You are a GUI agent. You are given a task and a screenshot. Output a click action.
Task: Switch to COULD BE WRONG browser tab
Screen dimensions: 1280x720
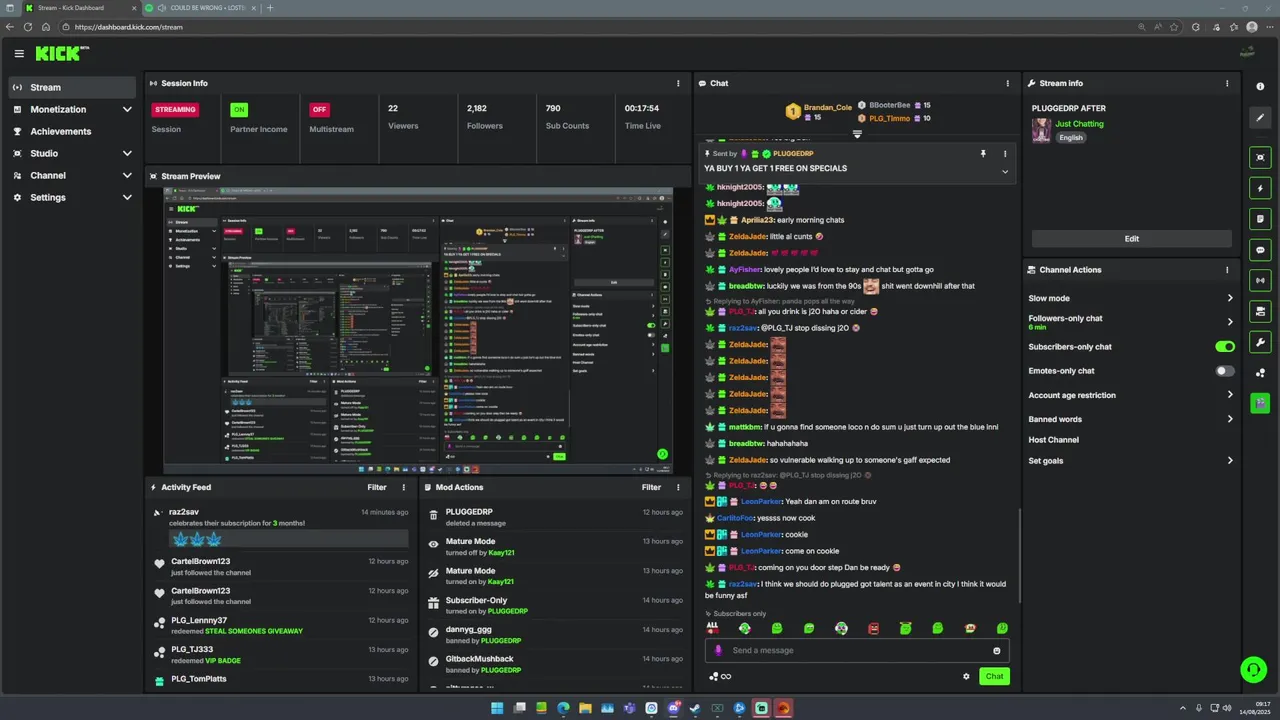[x=200, y=8]
